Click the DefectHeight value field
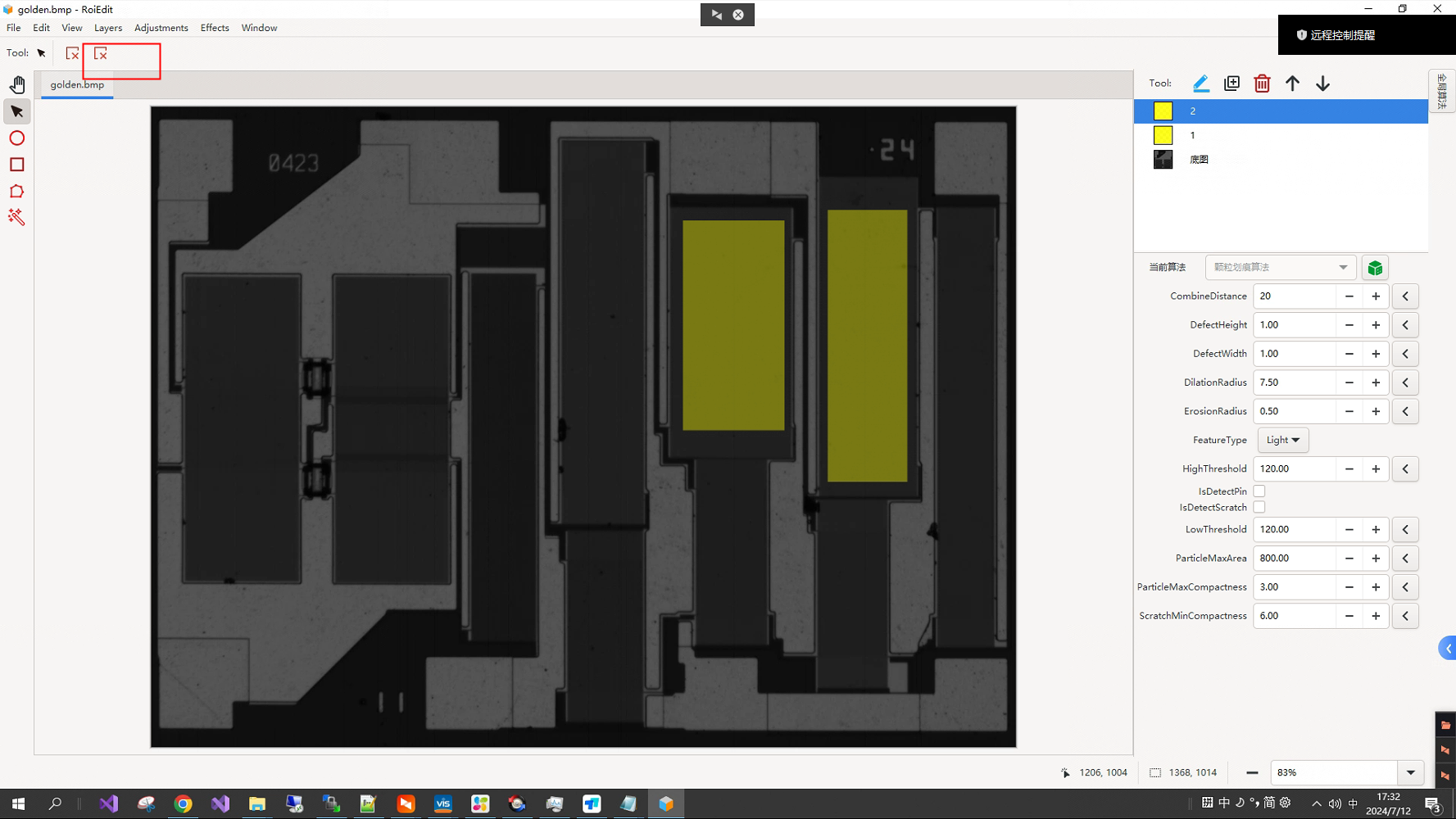The width and height of the screenshot is (1456, 819). [x=1295, y=325]
